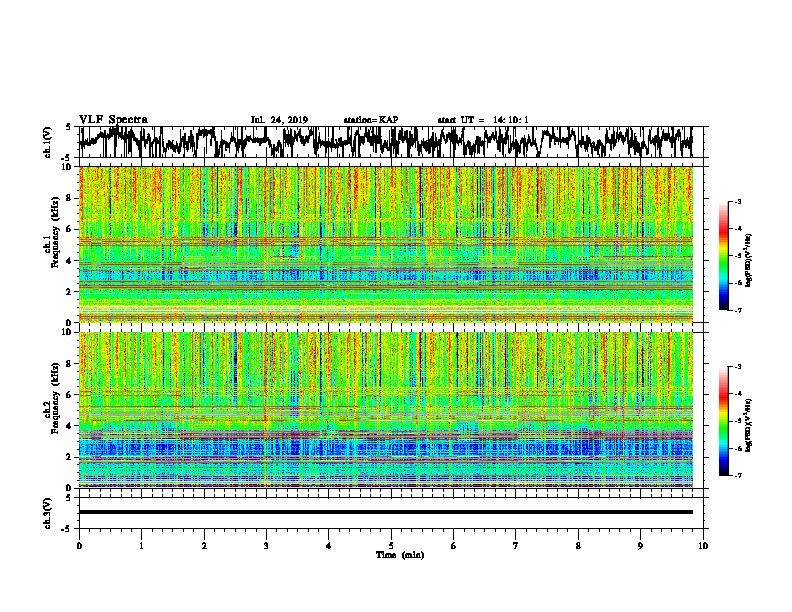
Task: Click the 4 tick on ch.1 frequency axis
Action: click(x=69, y=261)
